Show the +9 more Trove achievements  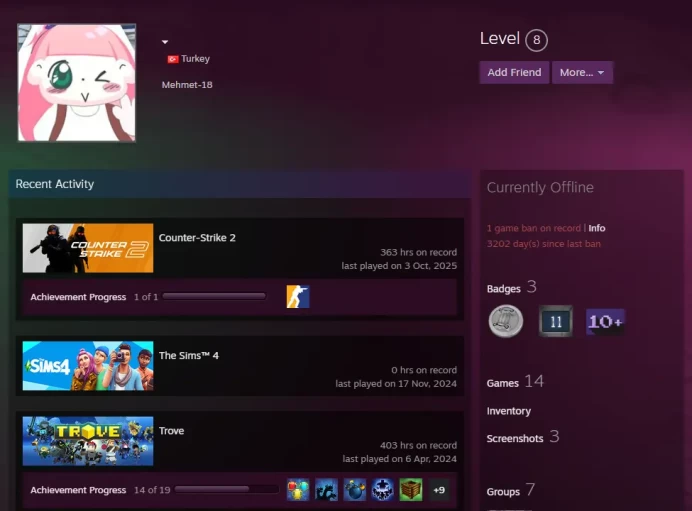[439, 490]
